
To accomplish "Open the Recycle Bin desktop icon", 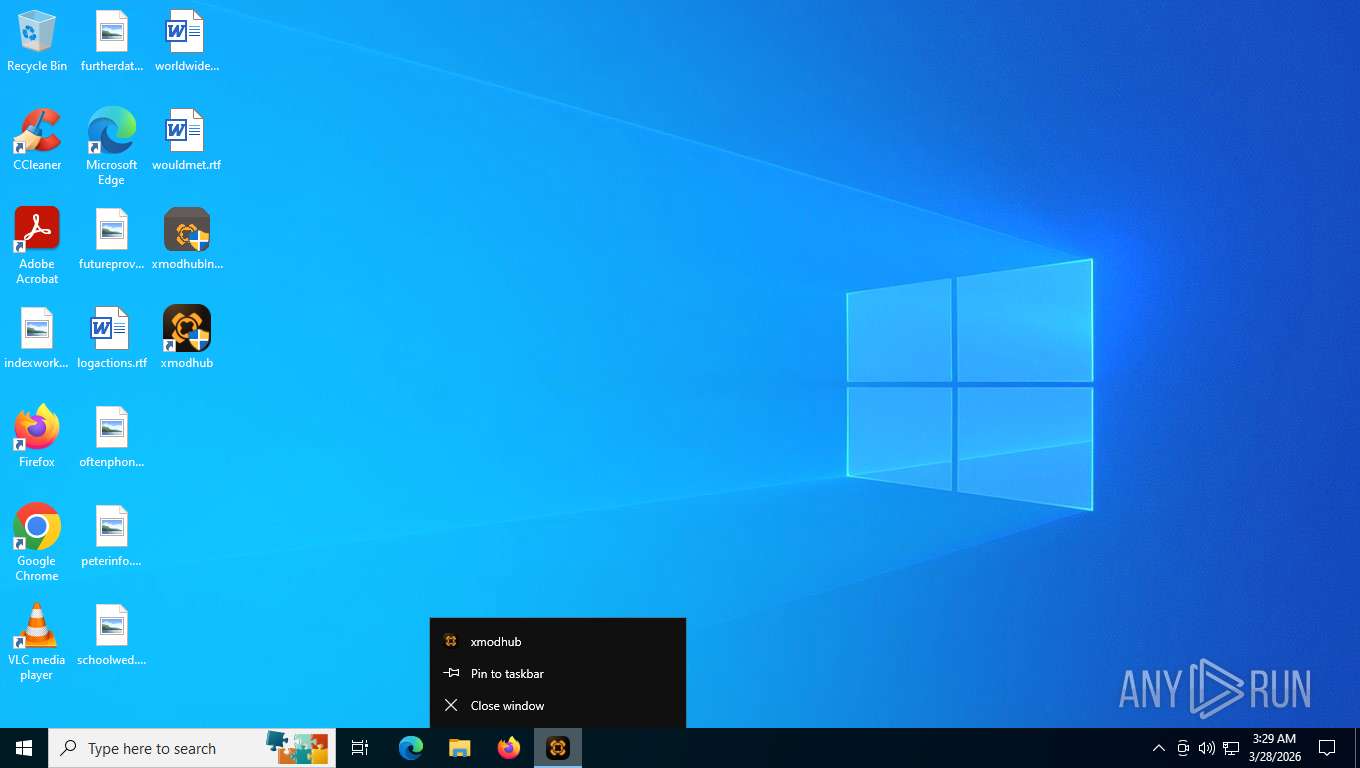I will click(x=37, y=42).
